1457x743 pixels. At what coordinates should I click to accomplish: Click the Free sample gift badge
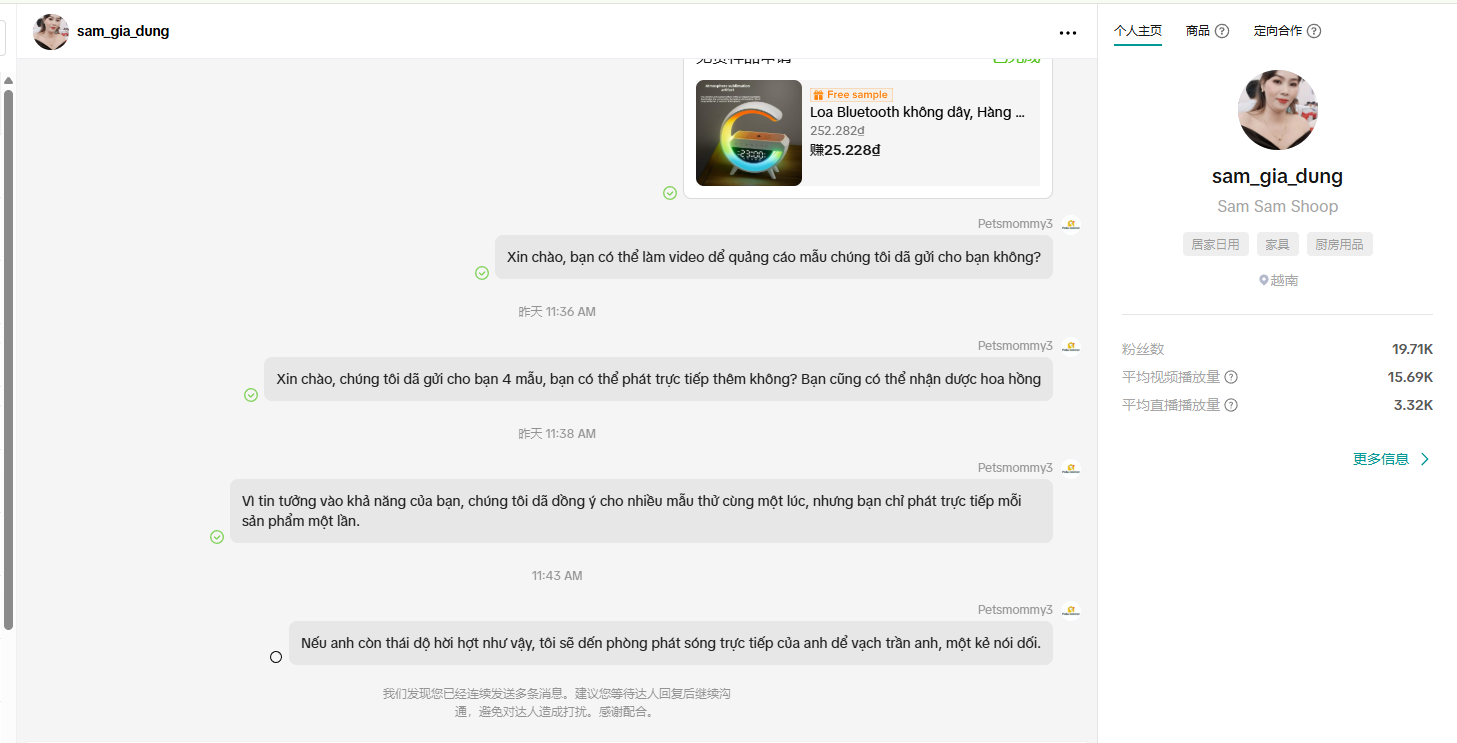tap(851, 95)
